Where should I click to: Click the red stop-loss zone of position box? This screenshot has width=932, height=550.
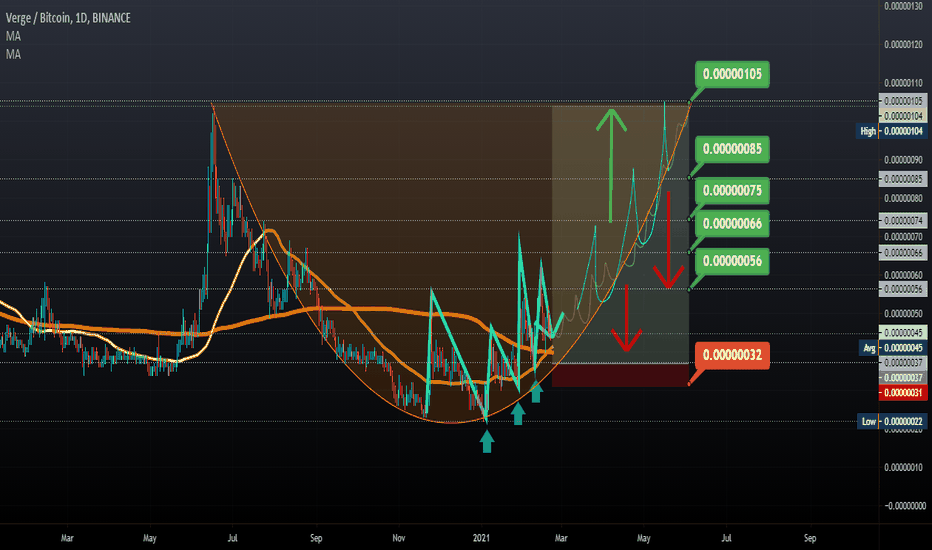tap(620, 375)
